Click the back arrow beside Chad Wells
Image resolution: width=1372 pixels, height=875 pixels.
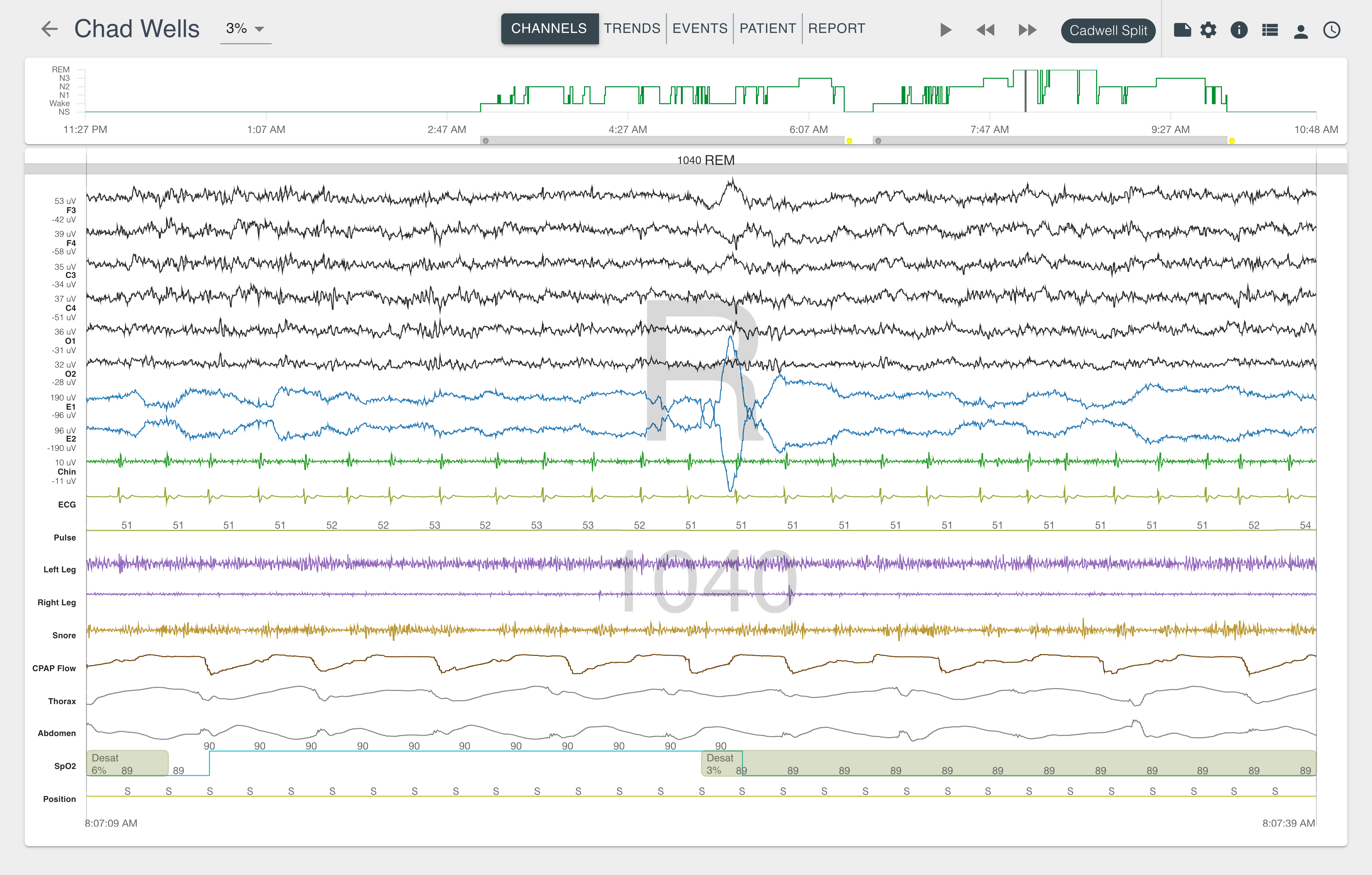pyautogui.click(x=50, y=29)
